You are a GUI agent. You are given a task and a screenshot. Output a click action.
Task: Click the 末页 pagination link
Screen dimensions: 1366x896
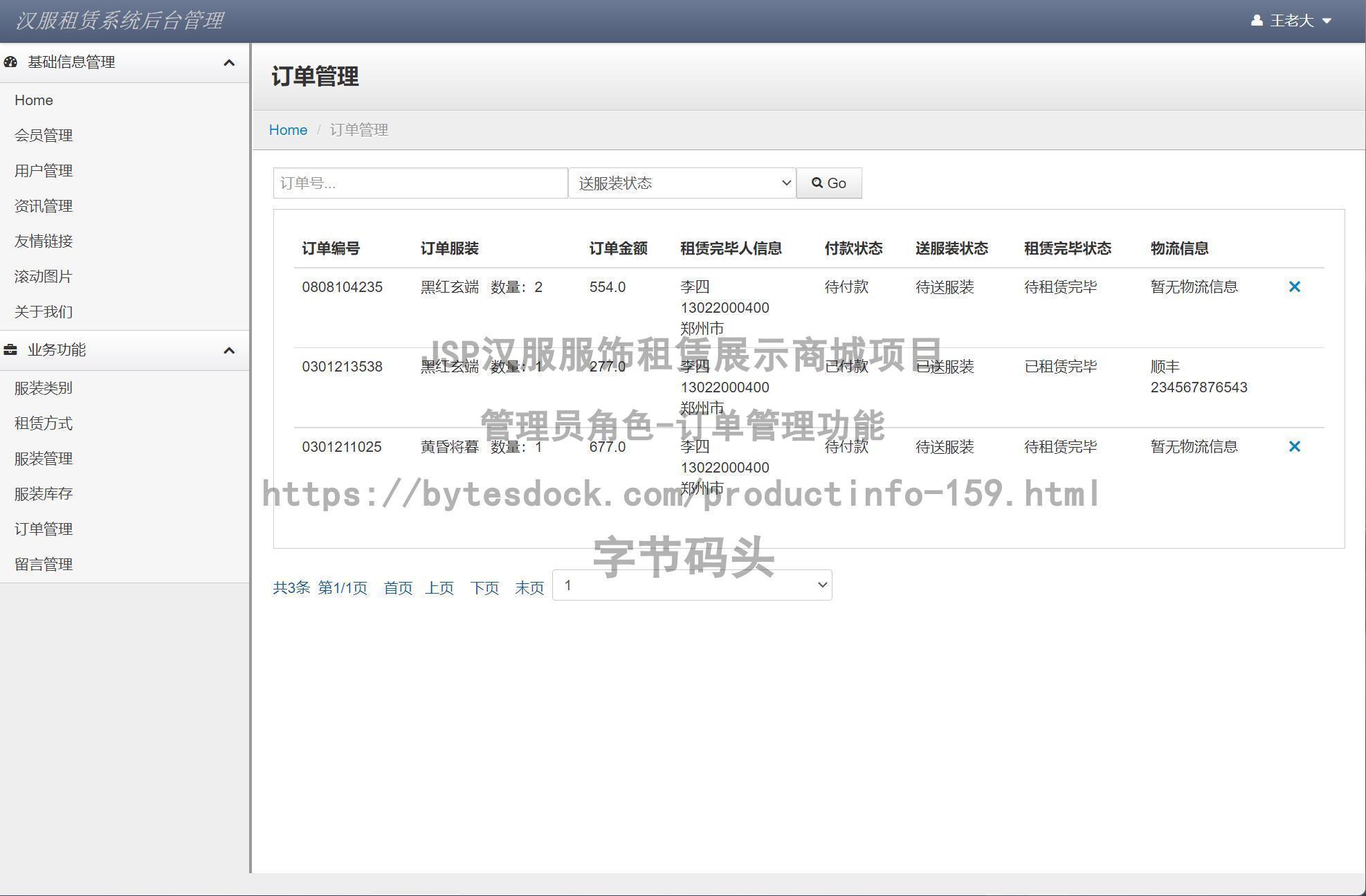click(529, 588)
